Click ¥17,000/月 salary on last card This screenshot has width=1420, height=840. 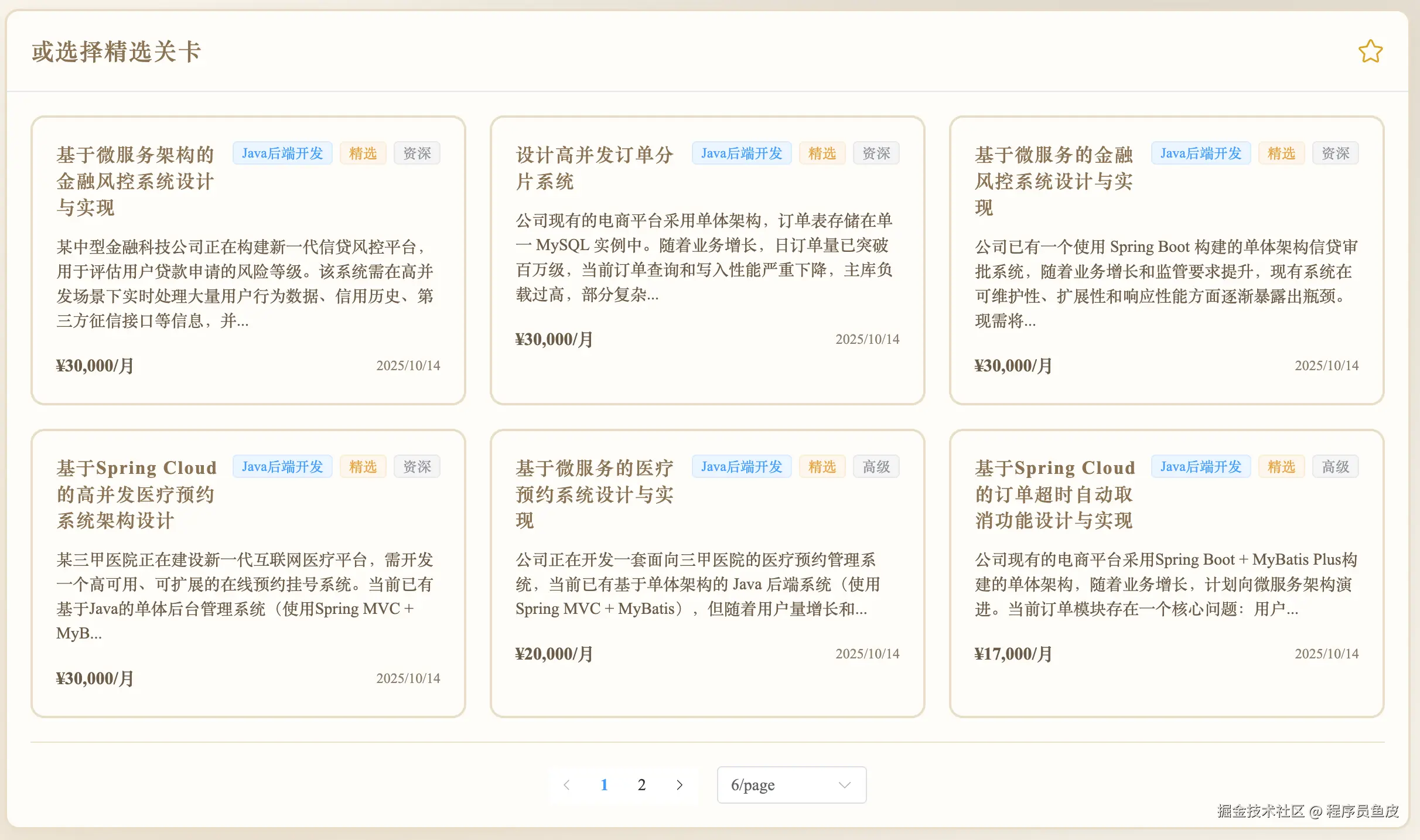[1013, 654]
